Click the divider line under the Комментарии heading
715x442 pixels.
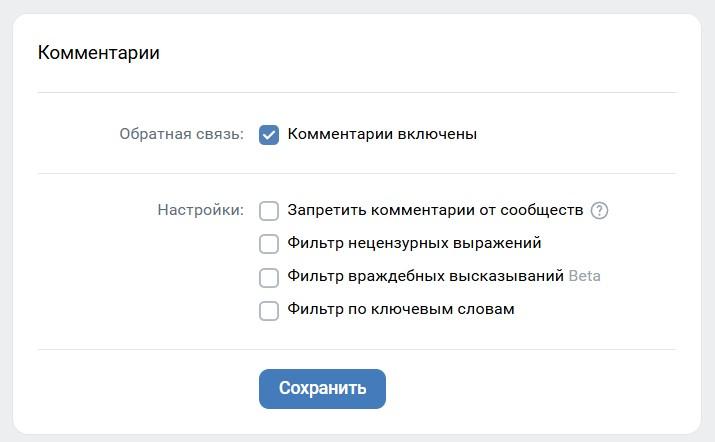(357, 93)
